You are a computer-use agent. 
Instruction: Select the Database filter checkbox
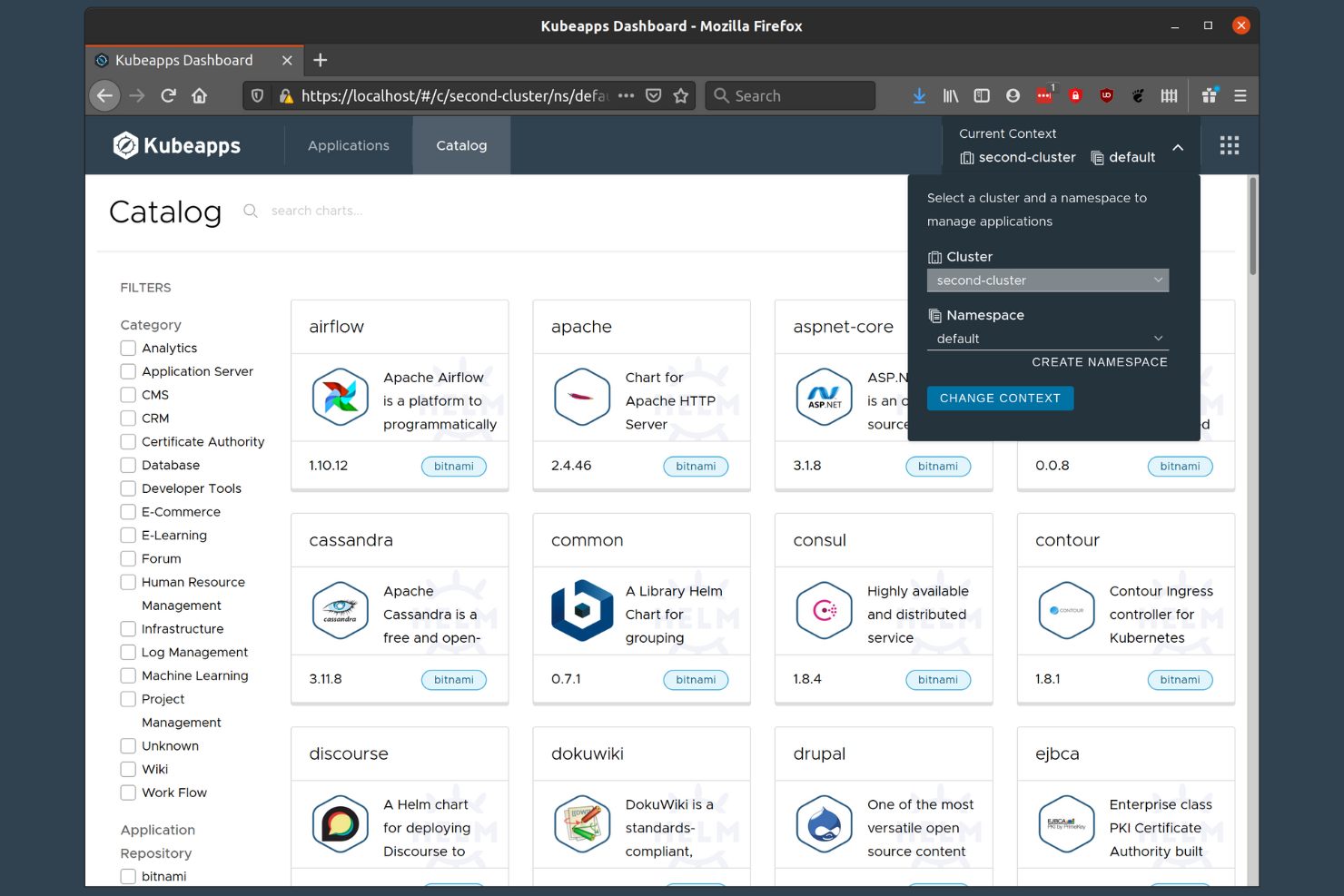(128, 465)
